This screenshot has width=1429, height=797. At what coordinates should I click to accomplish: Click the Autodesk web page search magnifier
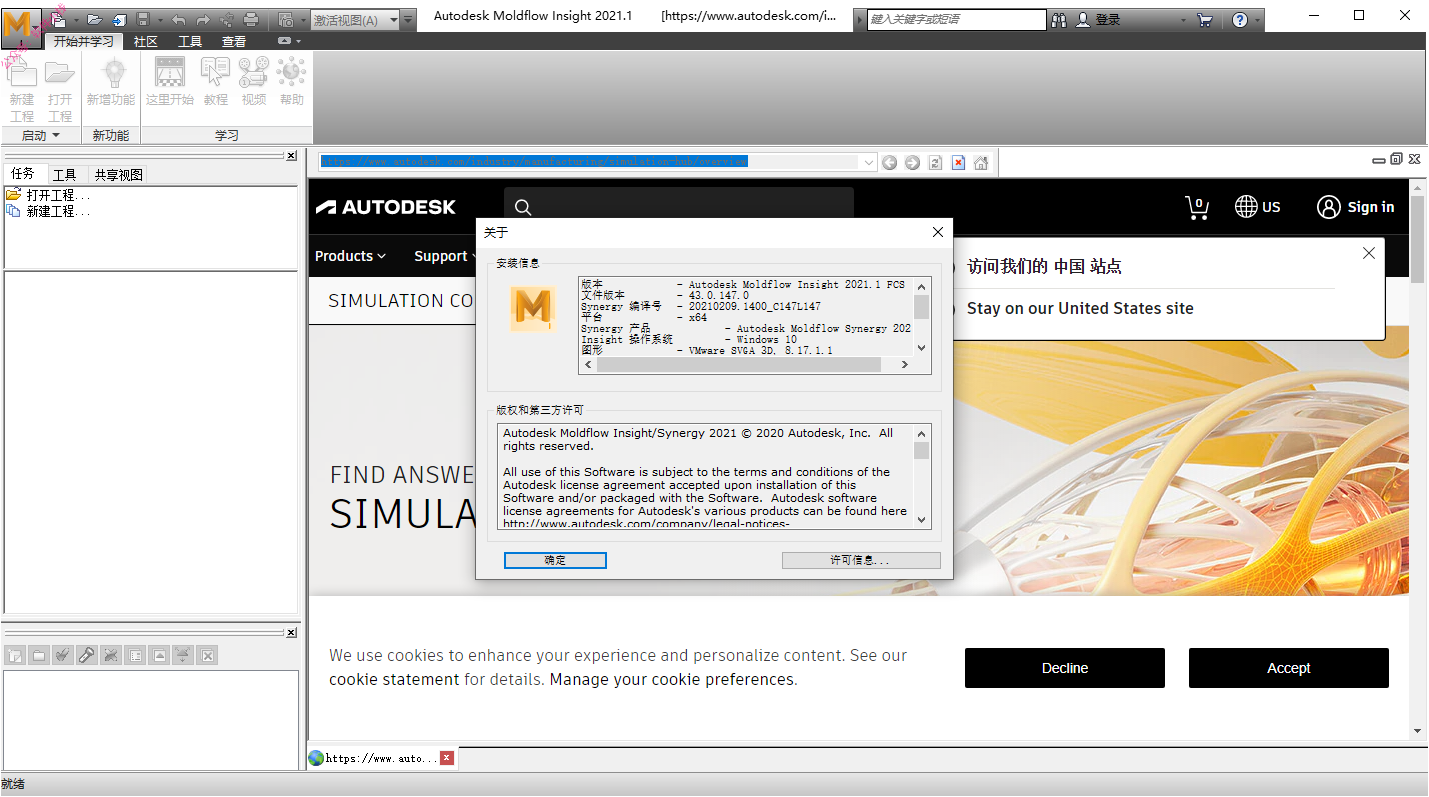(522, 207)
